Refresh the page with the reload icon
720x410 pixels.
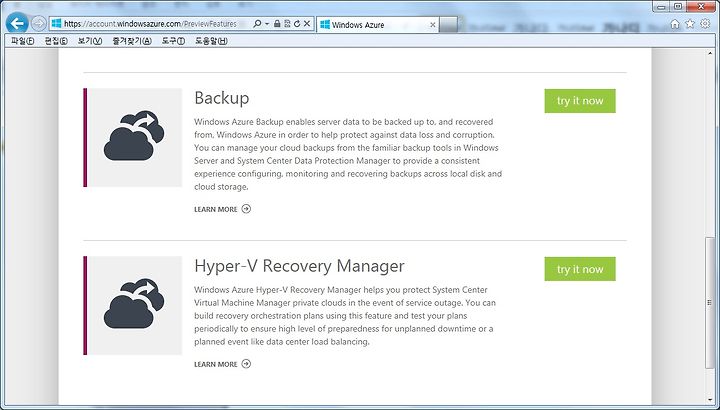tap(297, 24)
